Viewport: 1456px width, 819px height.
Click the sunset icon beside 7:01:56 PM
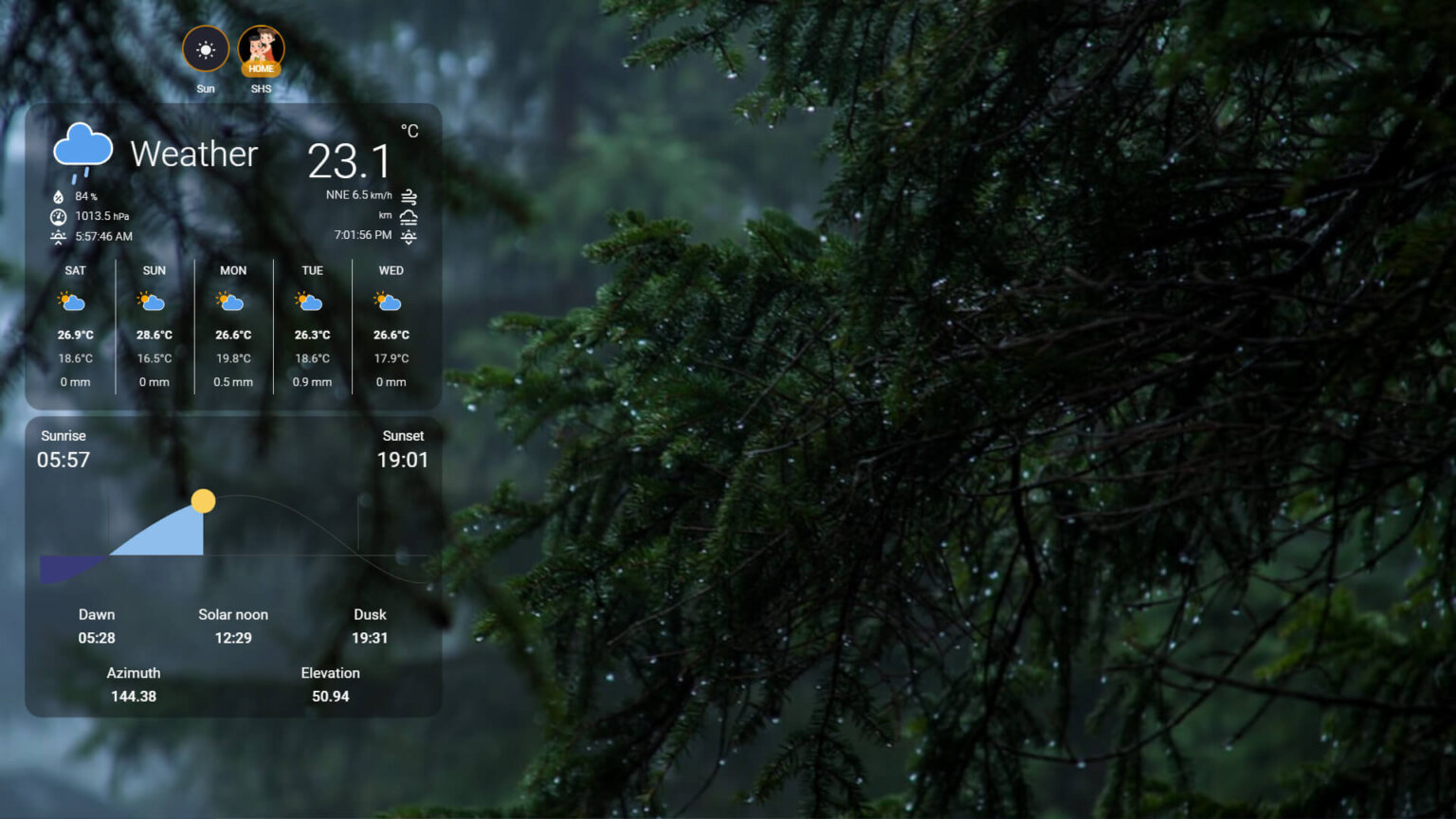point(409,236)
